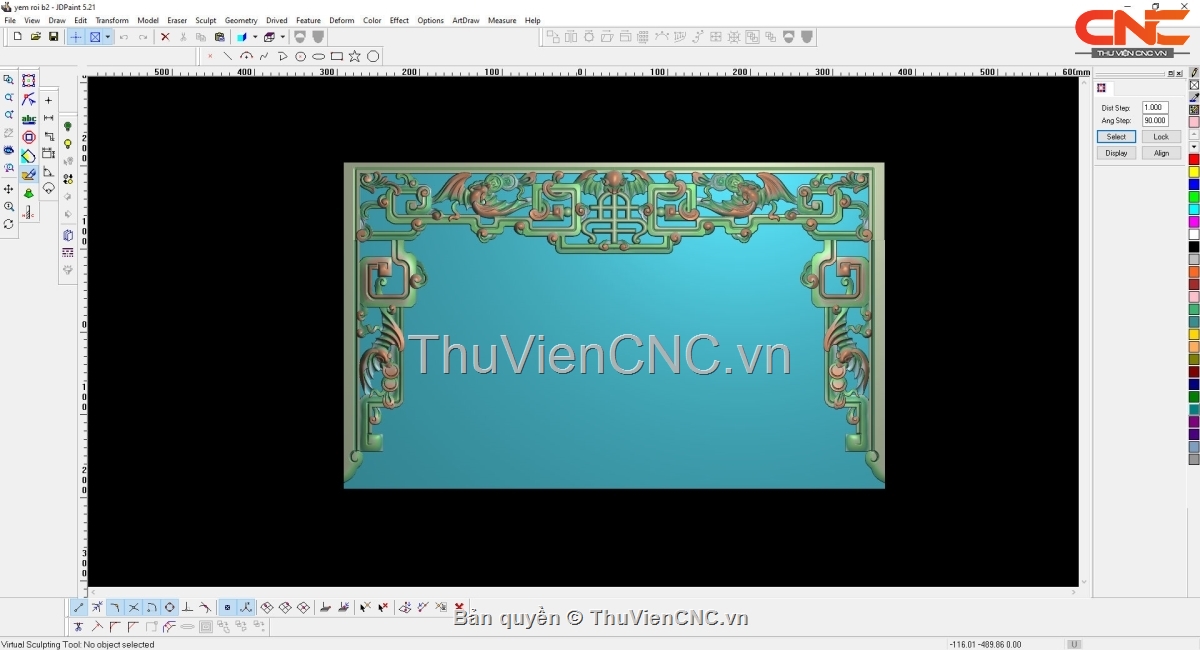
Task: Open the Deform menu
Action: point(342,20)
